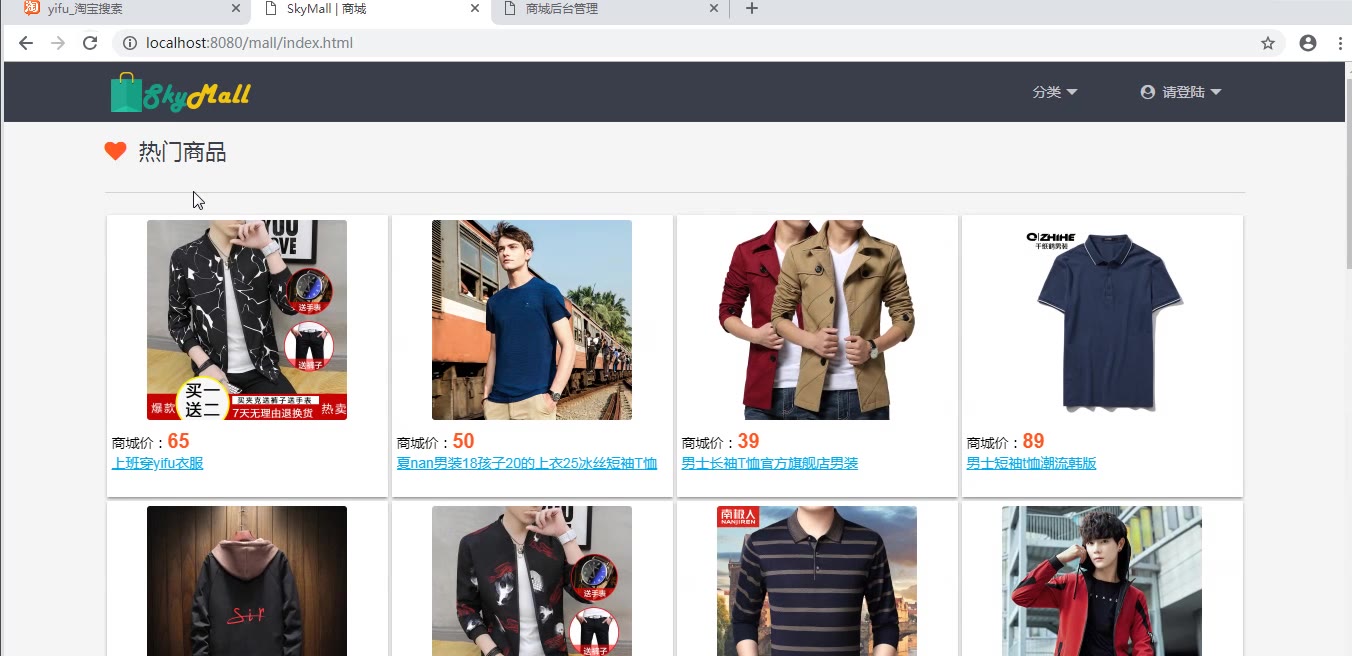Click the price 65 text
This screenshot has height=656, width=1352.
(x=178, y=441)
